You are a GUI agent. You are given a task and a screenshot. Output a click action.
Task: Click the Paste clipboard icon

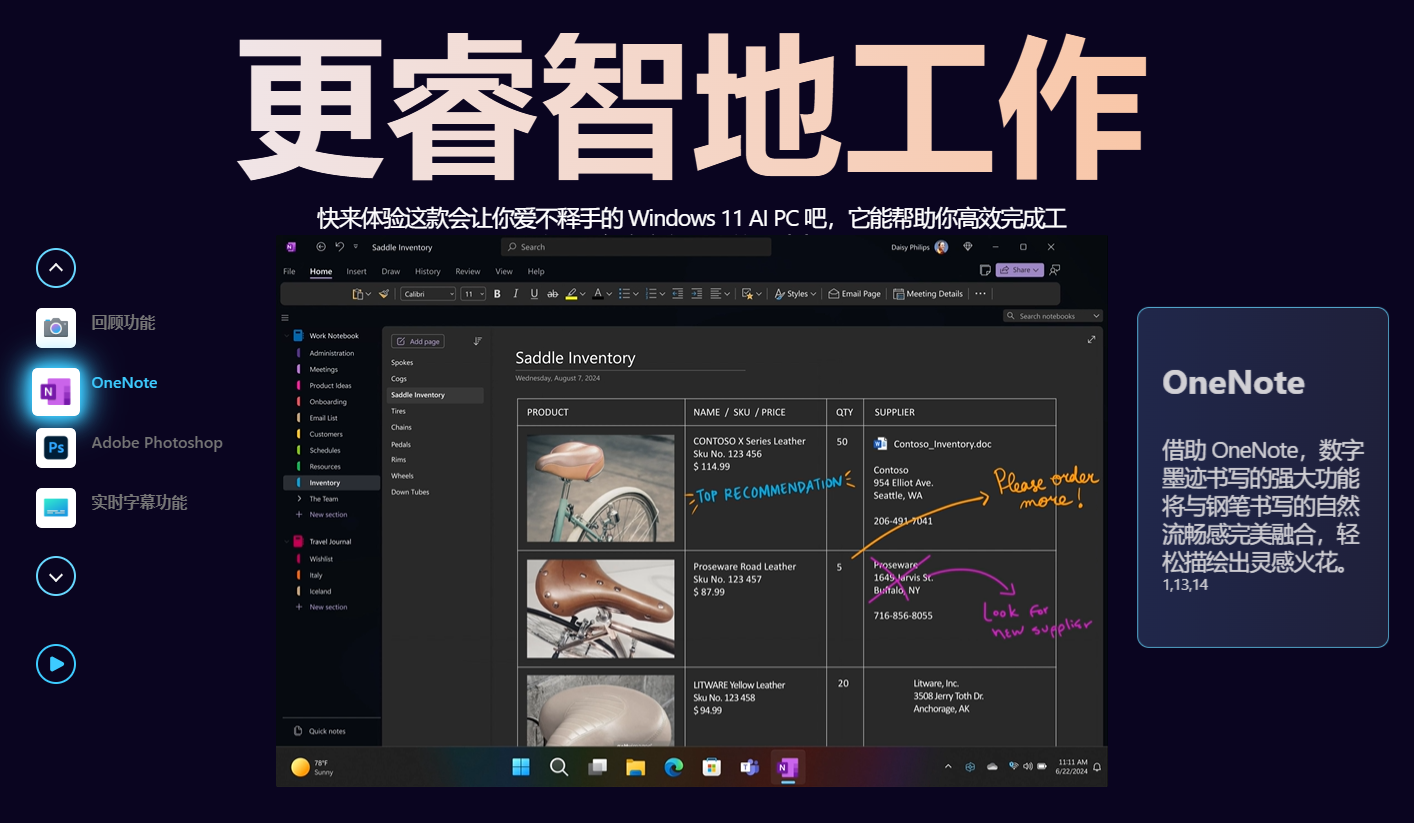(358, 294)
